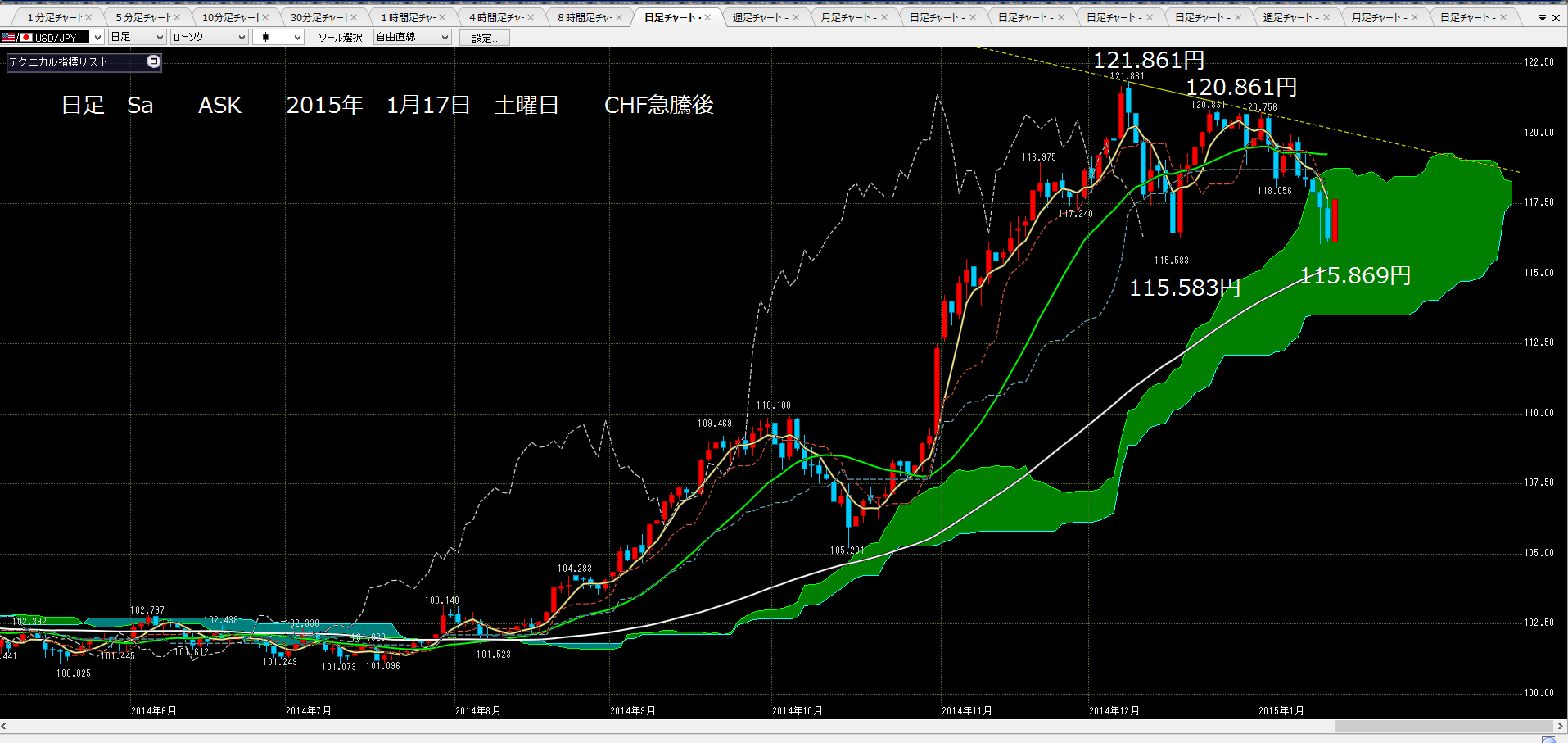This screenshot has height=743, width=1568.
Task: Click the 118.975 price label
Action: [x=1039, y=157]
